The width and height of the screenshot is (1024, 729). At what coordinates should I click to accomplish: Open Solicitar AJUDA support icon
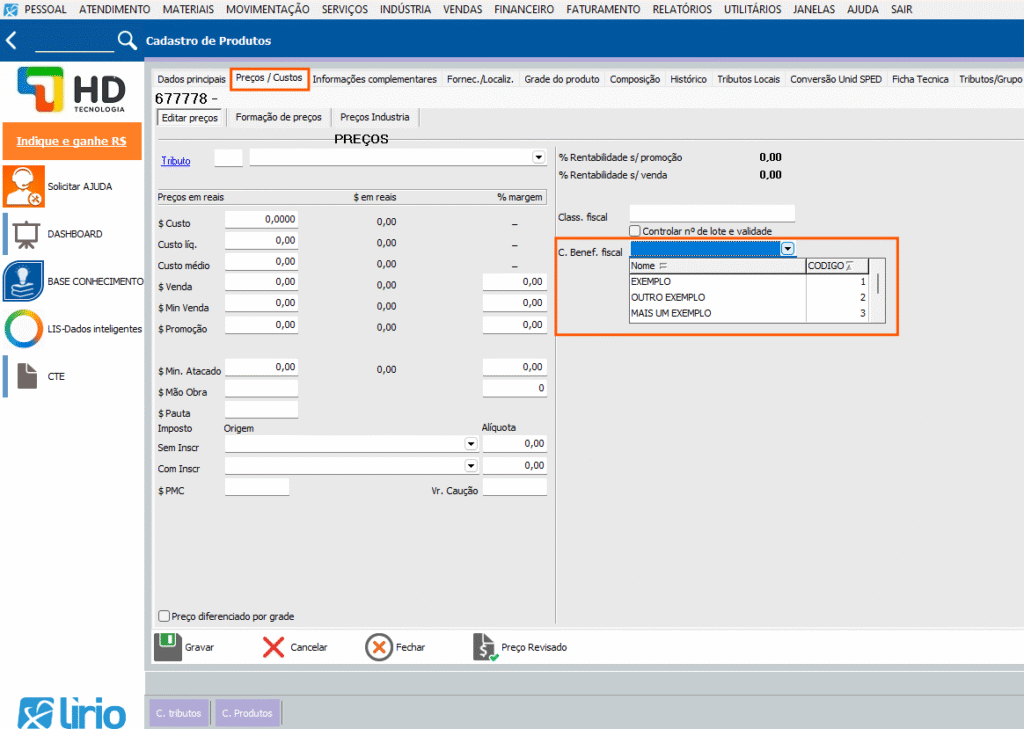coord(23,187)
